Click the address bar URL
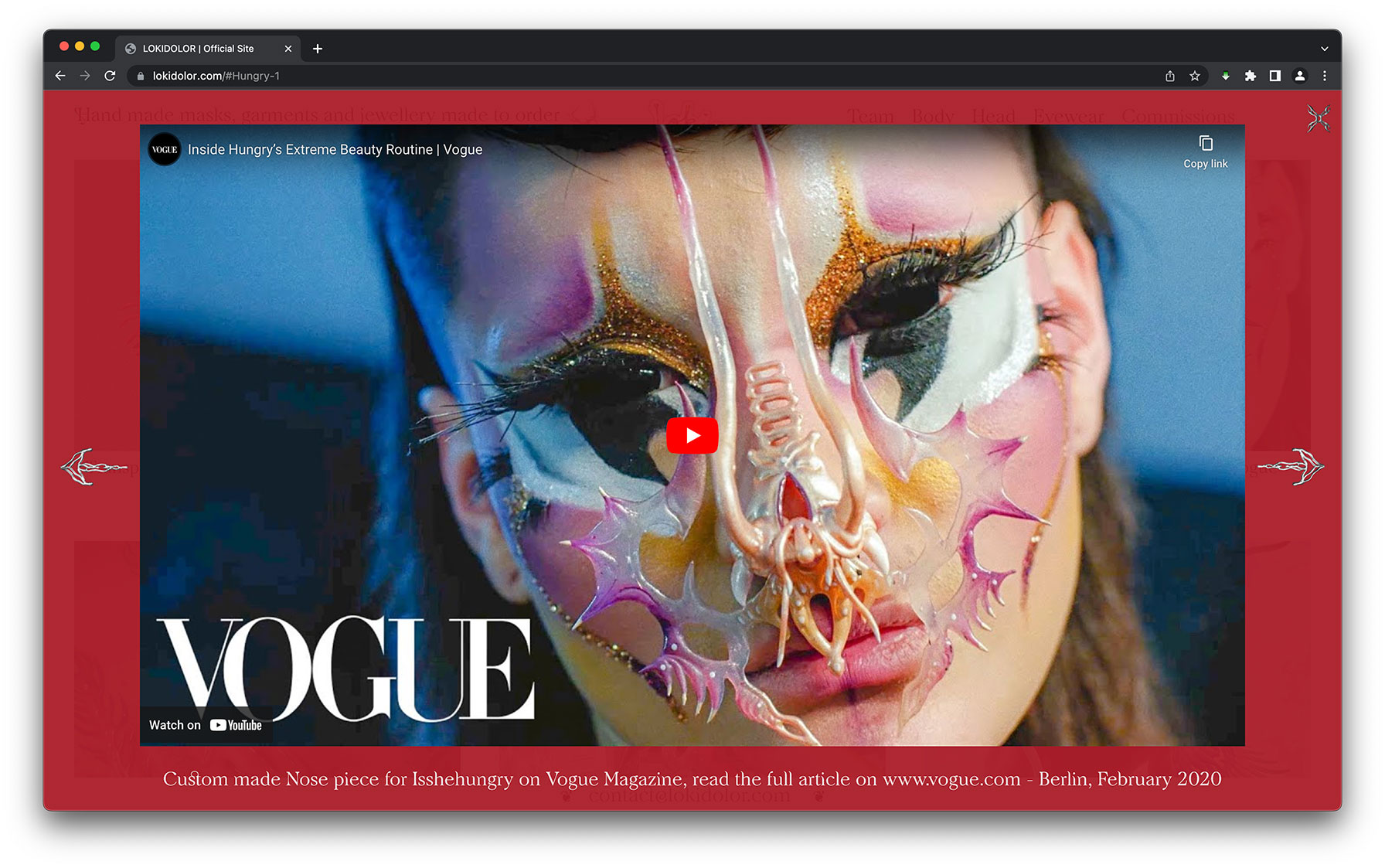This screenshot has width=1385, height=868. tap(216, 76)
